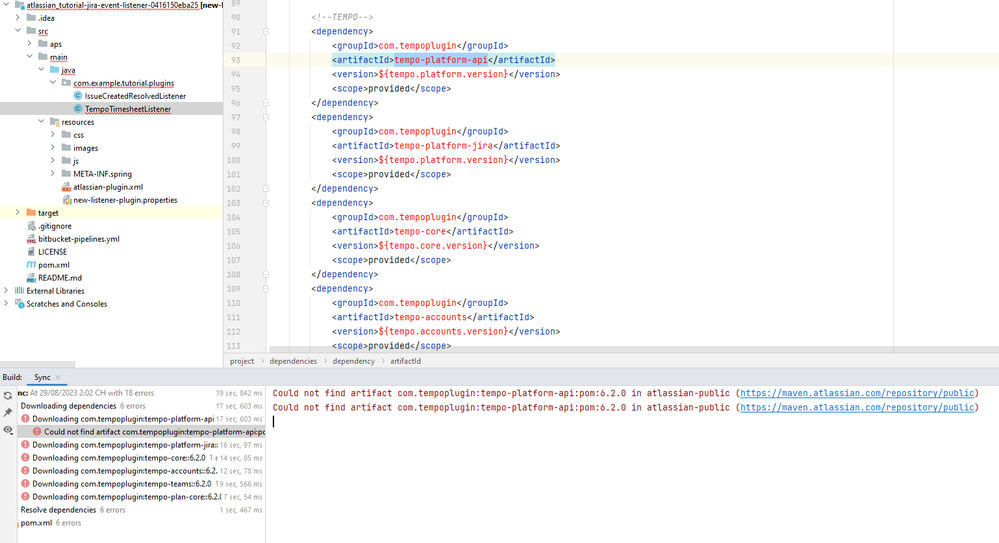
Task: Select 'Downloading dependencies 6 errors' row
Action: pos(141,406)
